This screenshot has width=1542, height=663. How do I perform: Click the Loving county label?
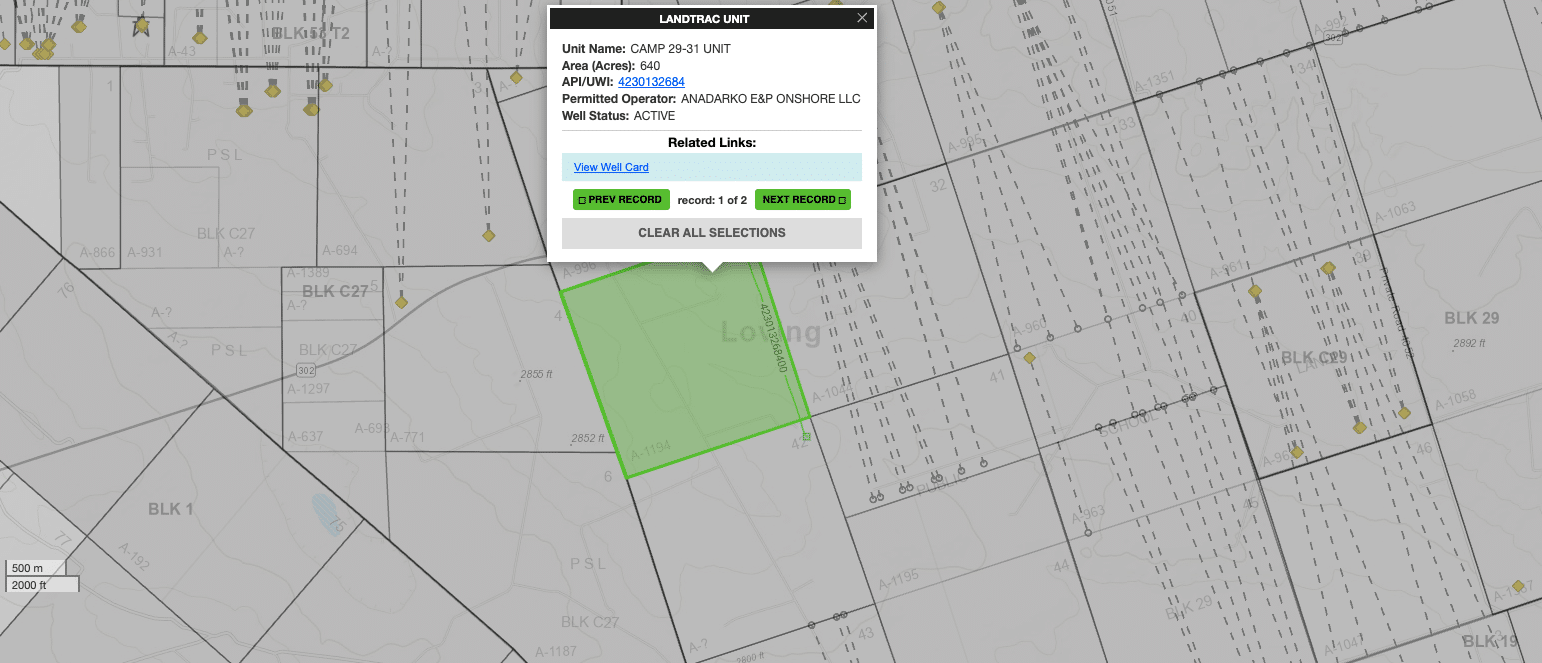pos(771,332)
